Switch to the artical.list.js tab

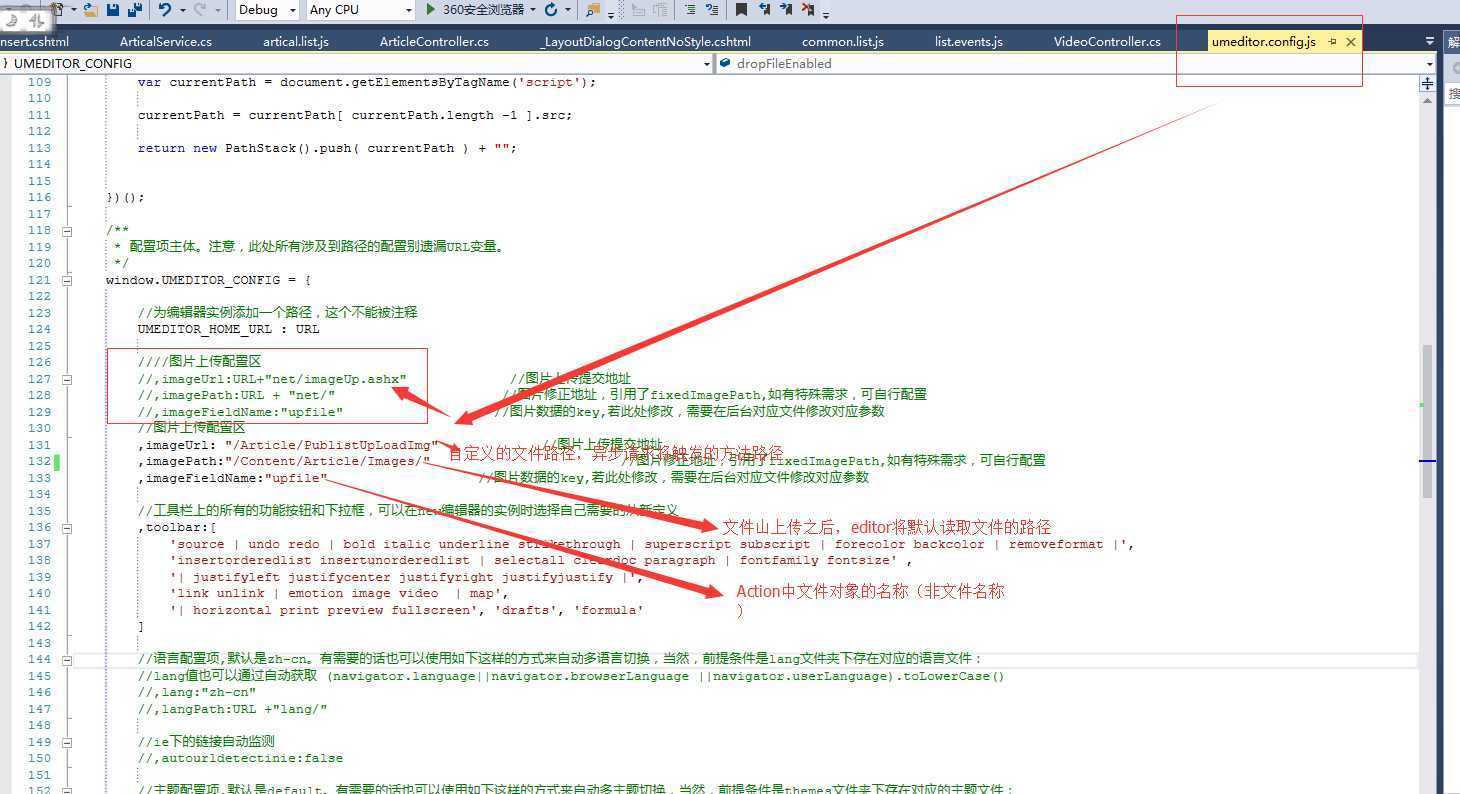point(296,41)
